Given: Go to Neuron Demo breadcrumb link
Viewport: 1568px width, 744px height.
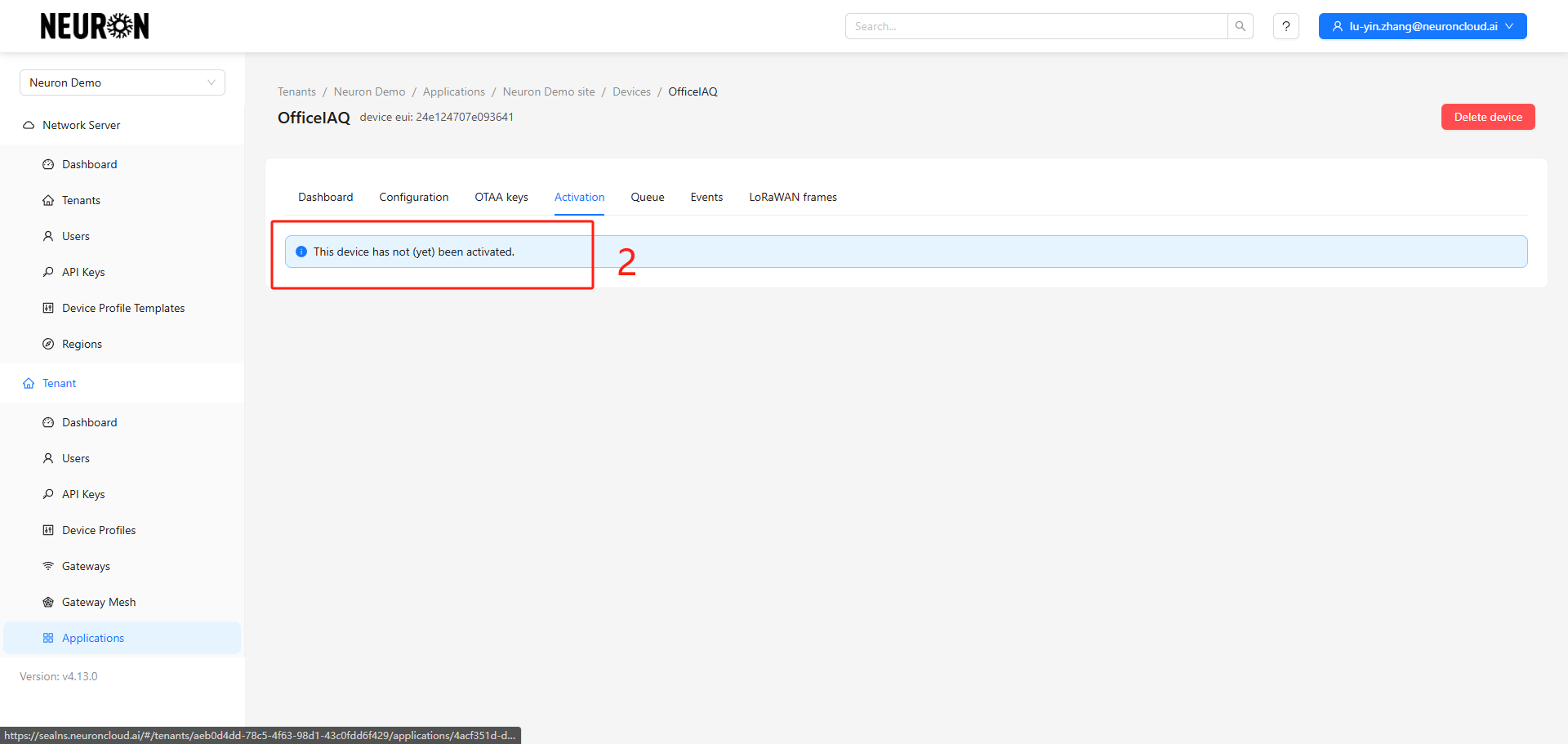Looking at the screenshot, I should (369, 91).
